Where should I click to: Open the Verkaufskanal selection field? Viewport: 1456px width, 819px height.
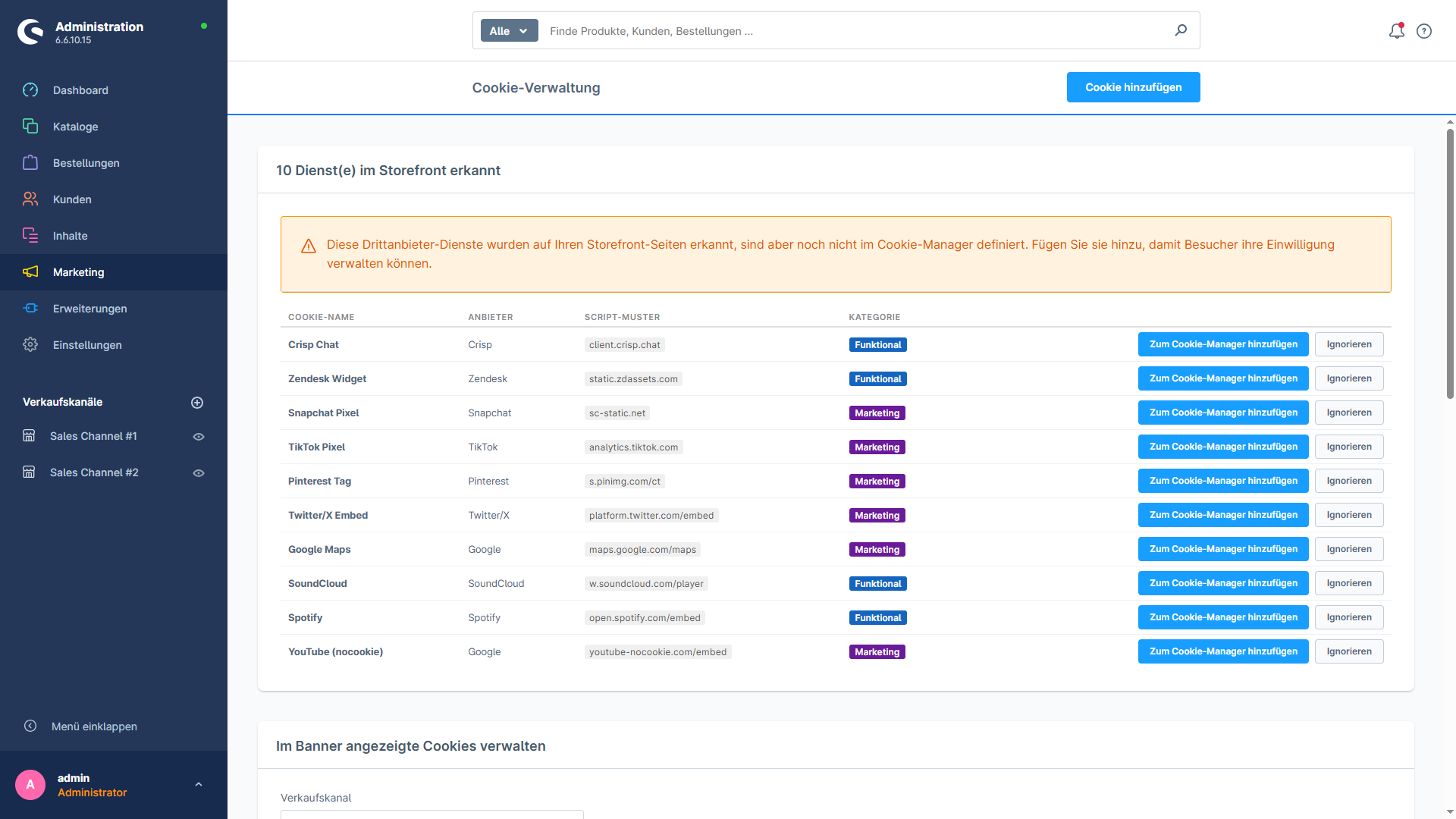432,814
